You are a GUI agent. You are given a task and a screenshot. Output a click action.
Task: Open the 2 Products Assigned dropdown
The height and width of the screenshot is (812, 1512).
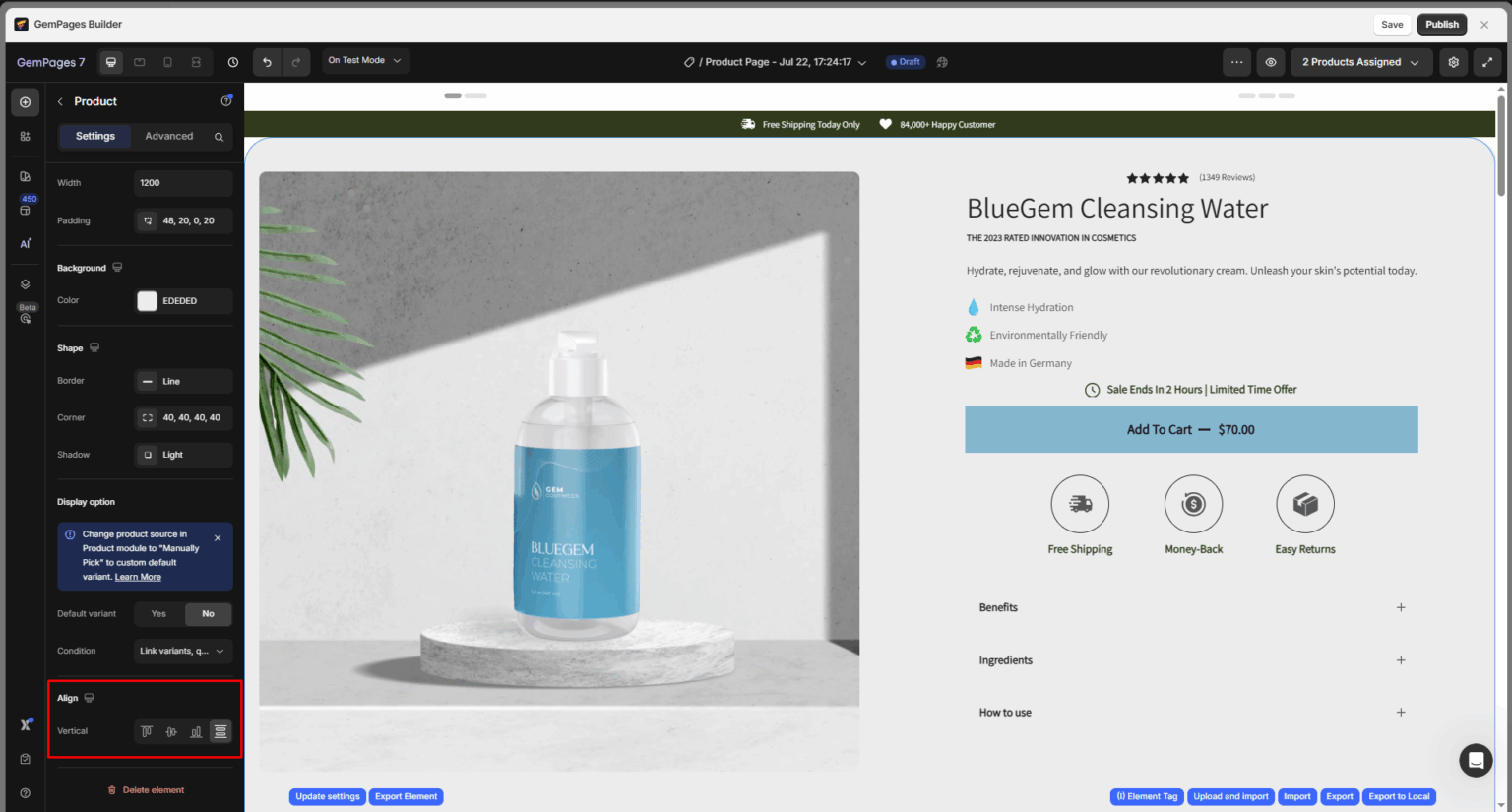pyautogui.click(x=1360, y=62)
